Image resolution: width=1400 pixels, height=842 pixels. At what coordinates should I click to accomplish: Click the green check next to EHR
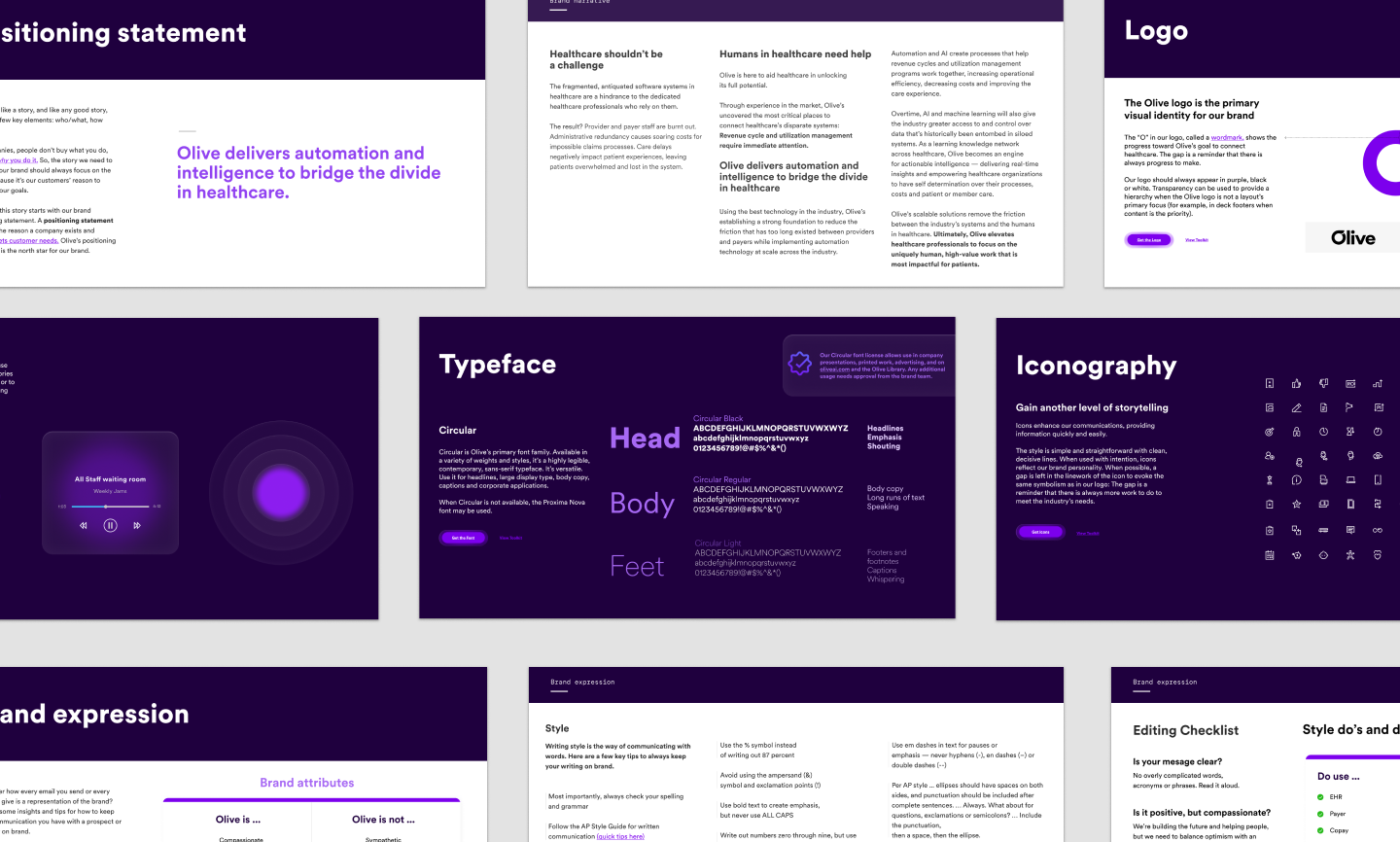[1320, 797]
